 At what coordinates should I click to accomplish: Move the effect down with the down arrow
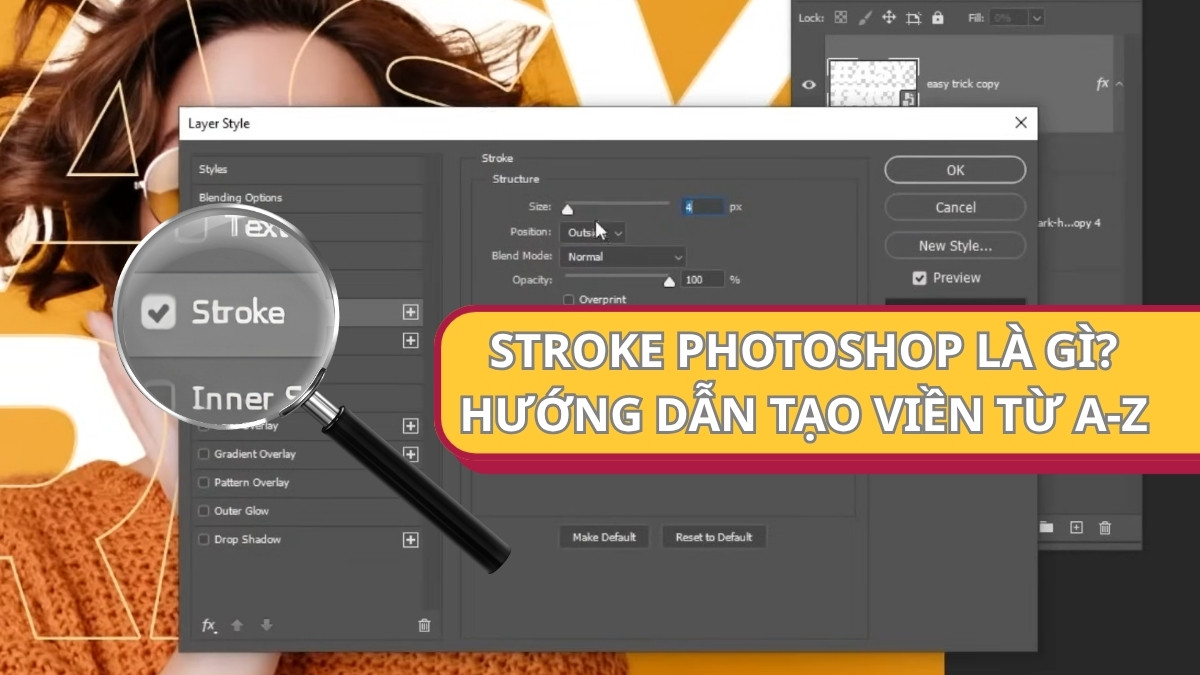tap(266, 625)
